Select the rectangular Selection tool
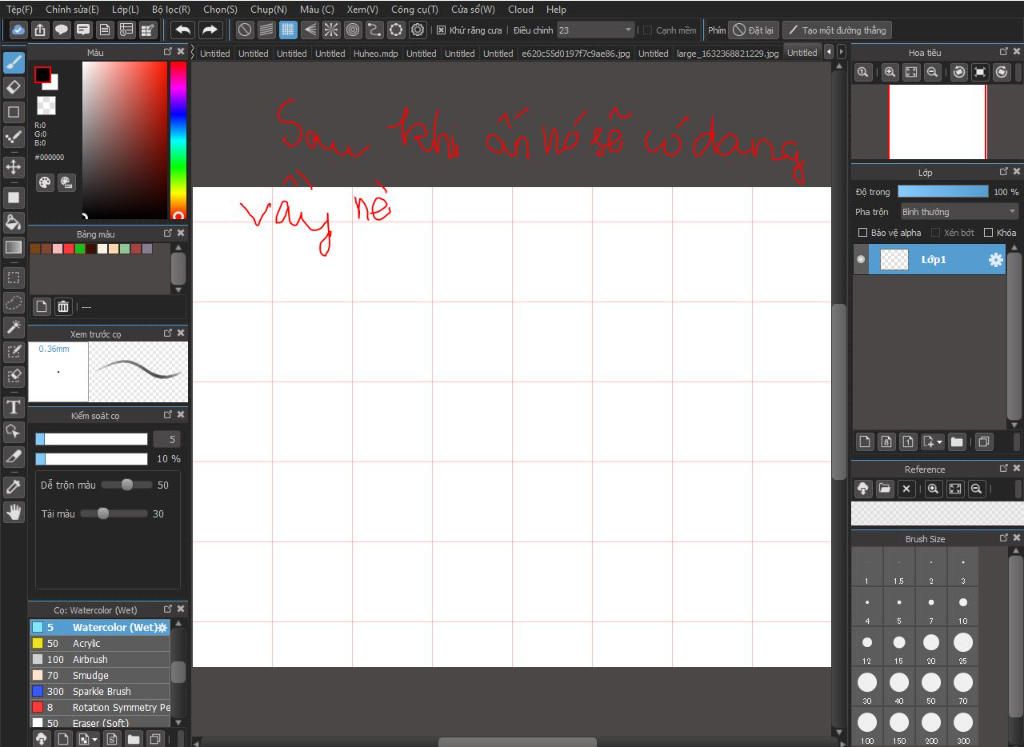 coord(13,277)
